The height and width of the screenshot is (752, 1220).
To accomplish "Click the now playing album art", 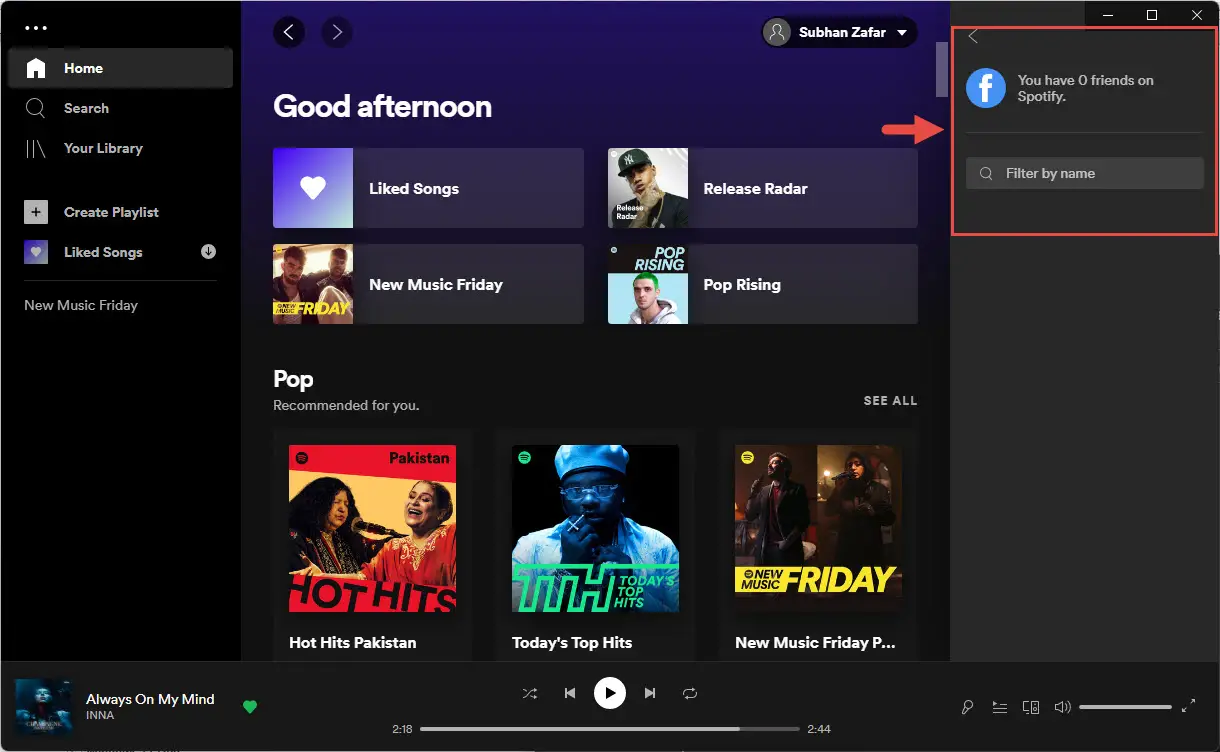I will (x=43, y=707).
